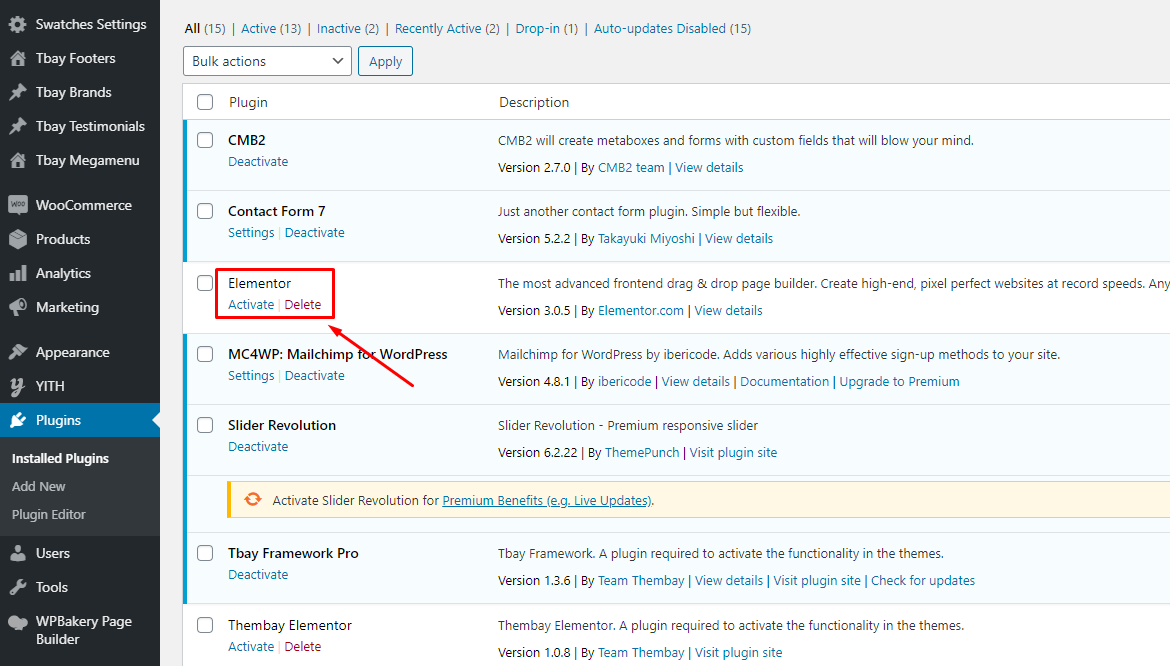Screen dimensions: 1170x666
Task: Click the Swatches Settings gear icon
Action: coord(18,25)
